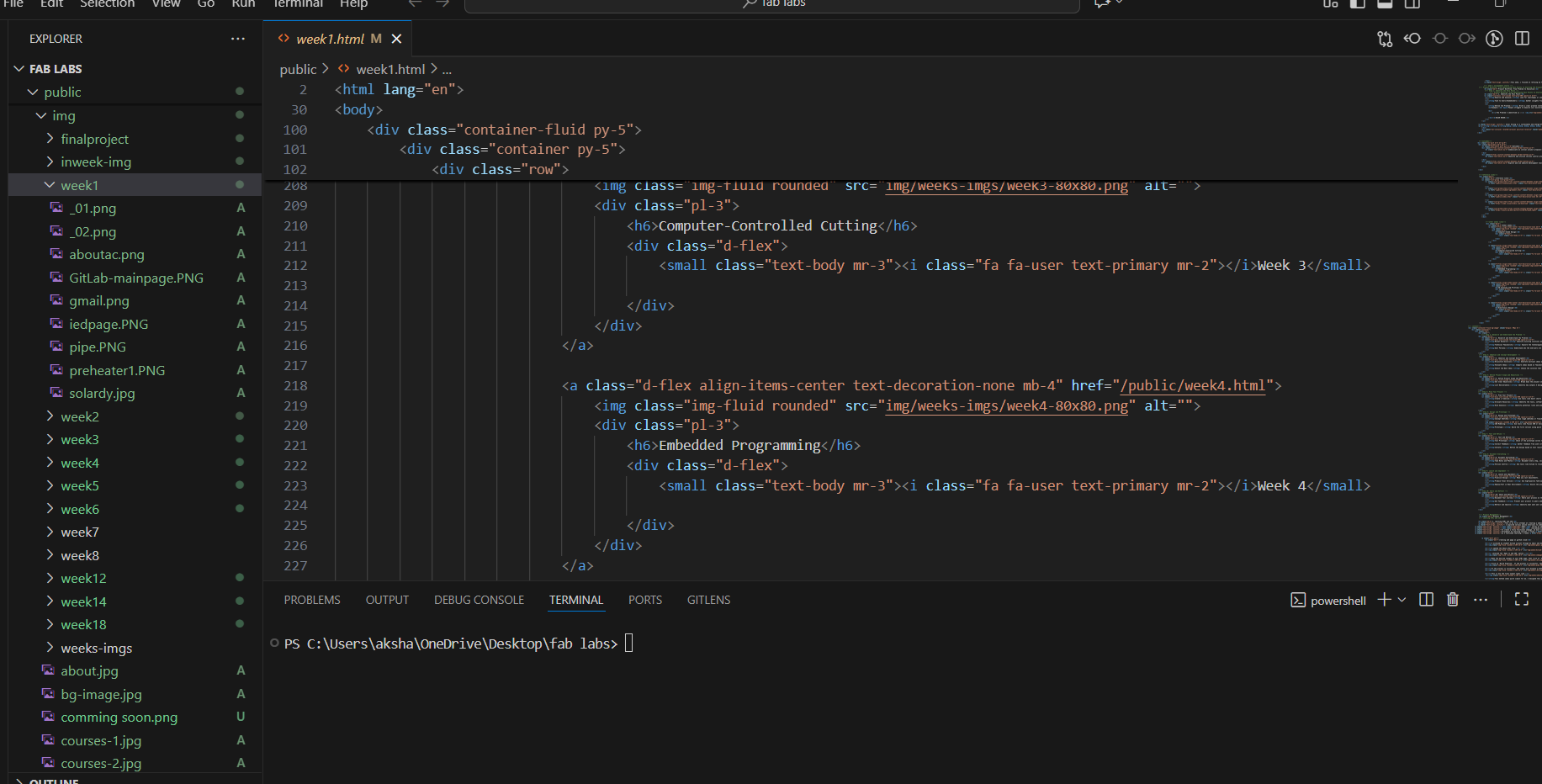Screen dimensions: 1542x784
Task: Click the fab labs command center search
Action: (x=772, y=4)
